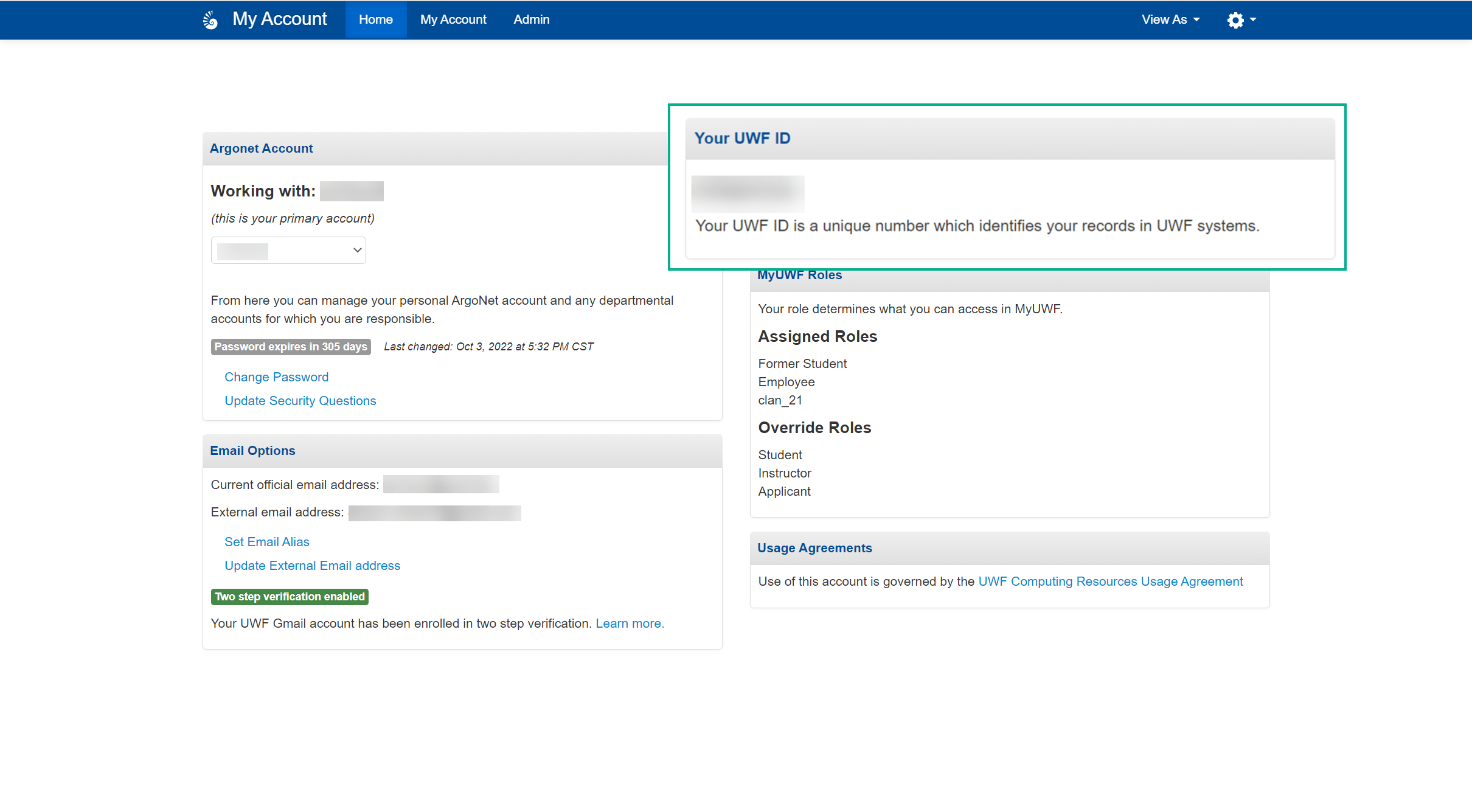Viewport: 1472px width, 812px height.
Task: Select the Applicant override role text
Action: tap(784, 491)
